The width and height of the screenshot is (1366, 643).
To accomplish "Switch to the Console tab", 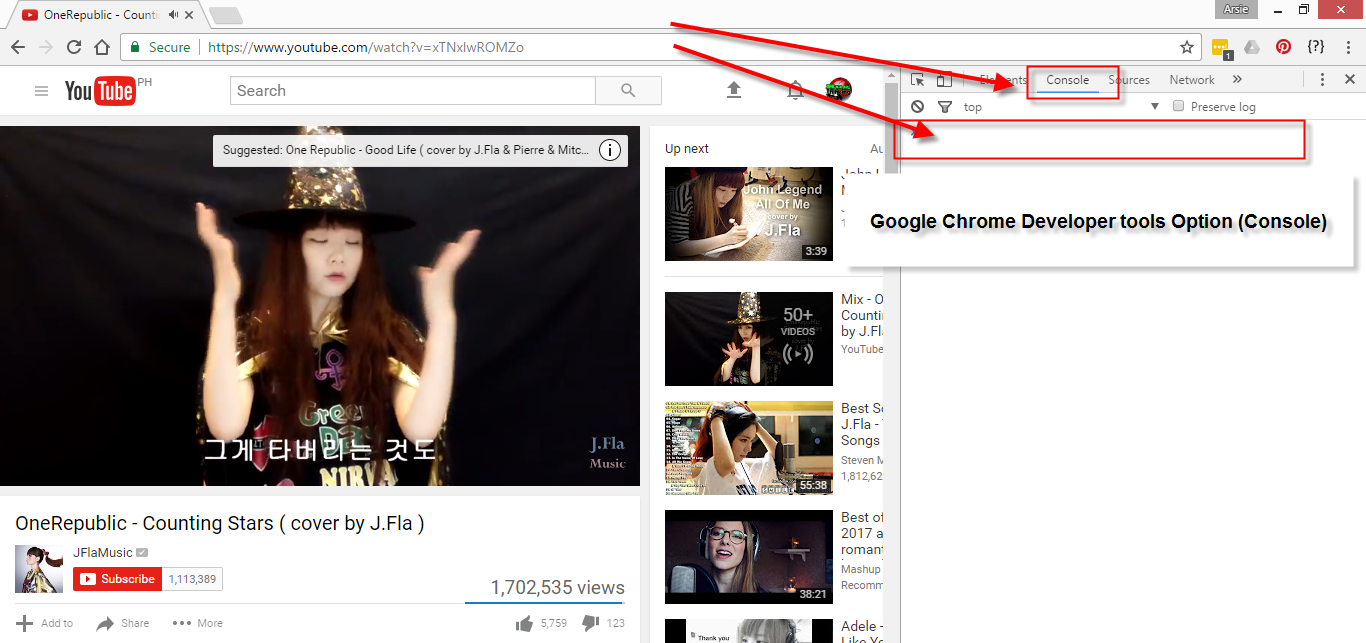I will click(1067, 80).
